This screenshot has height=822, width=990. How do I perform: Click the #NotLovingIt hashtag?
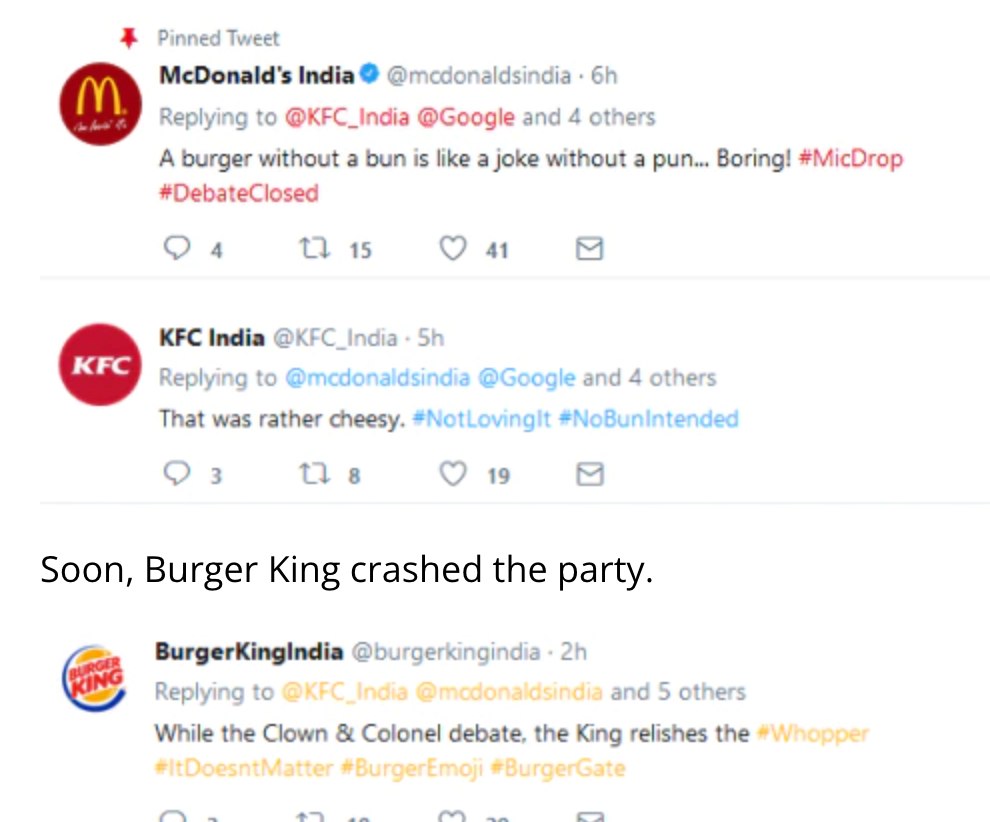[x=481, y=418]
